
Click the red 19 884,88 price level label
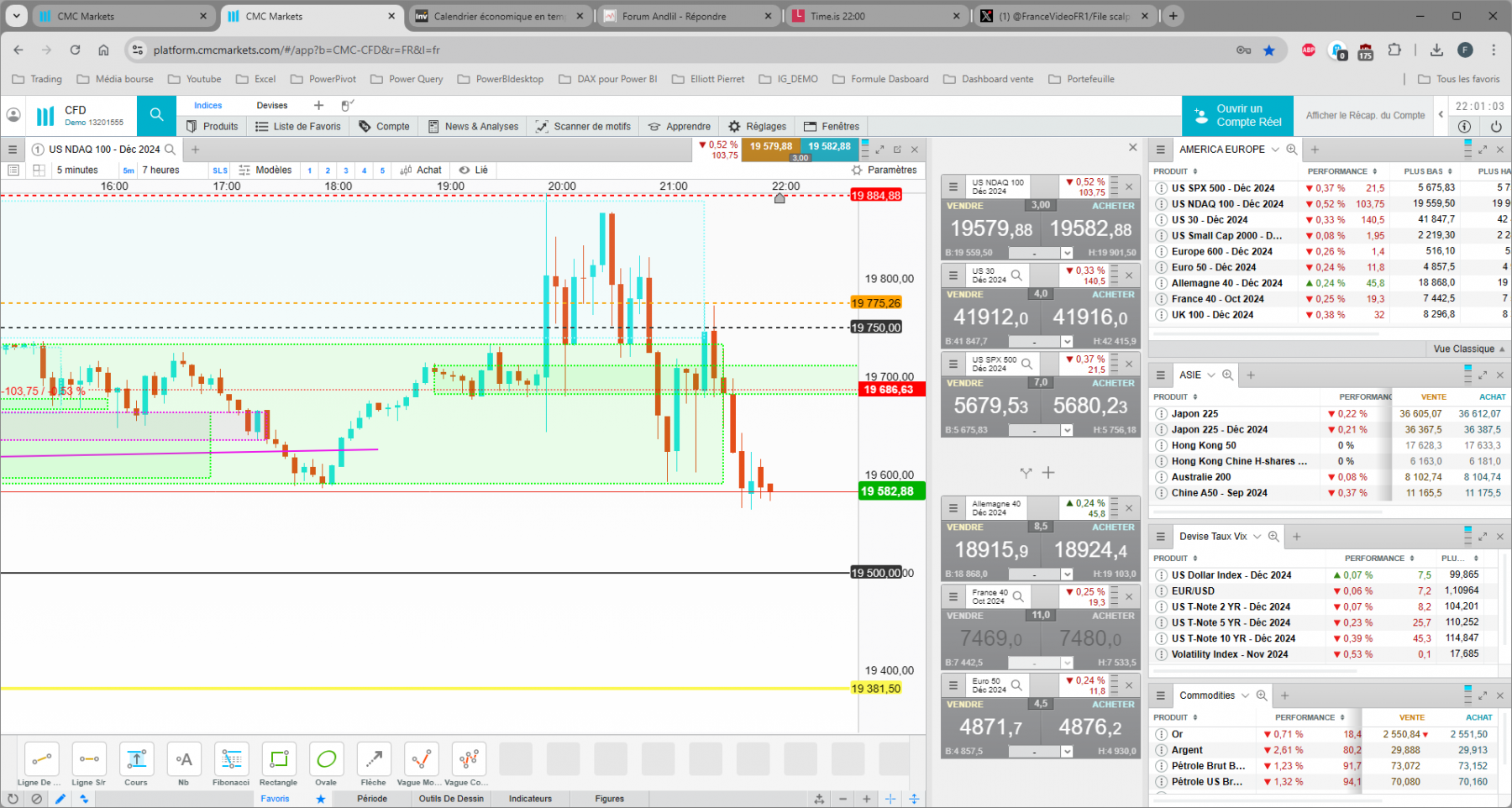pos(876,196)
